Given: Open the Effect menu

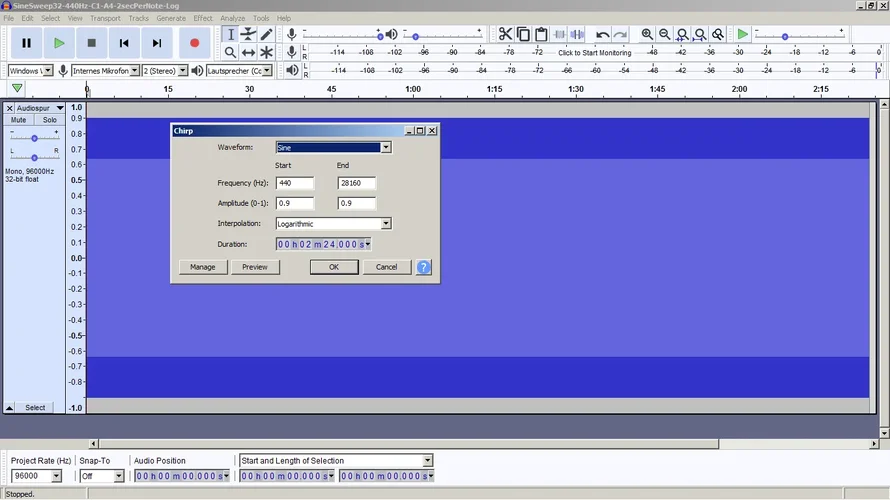Looking at the screenshot, I should click(203, 18).
